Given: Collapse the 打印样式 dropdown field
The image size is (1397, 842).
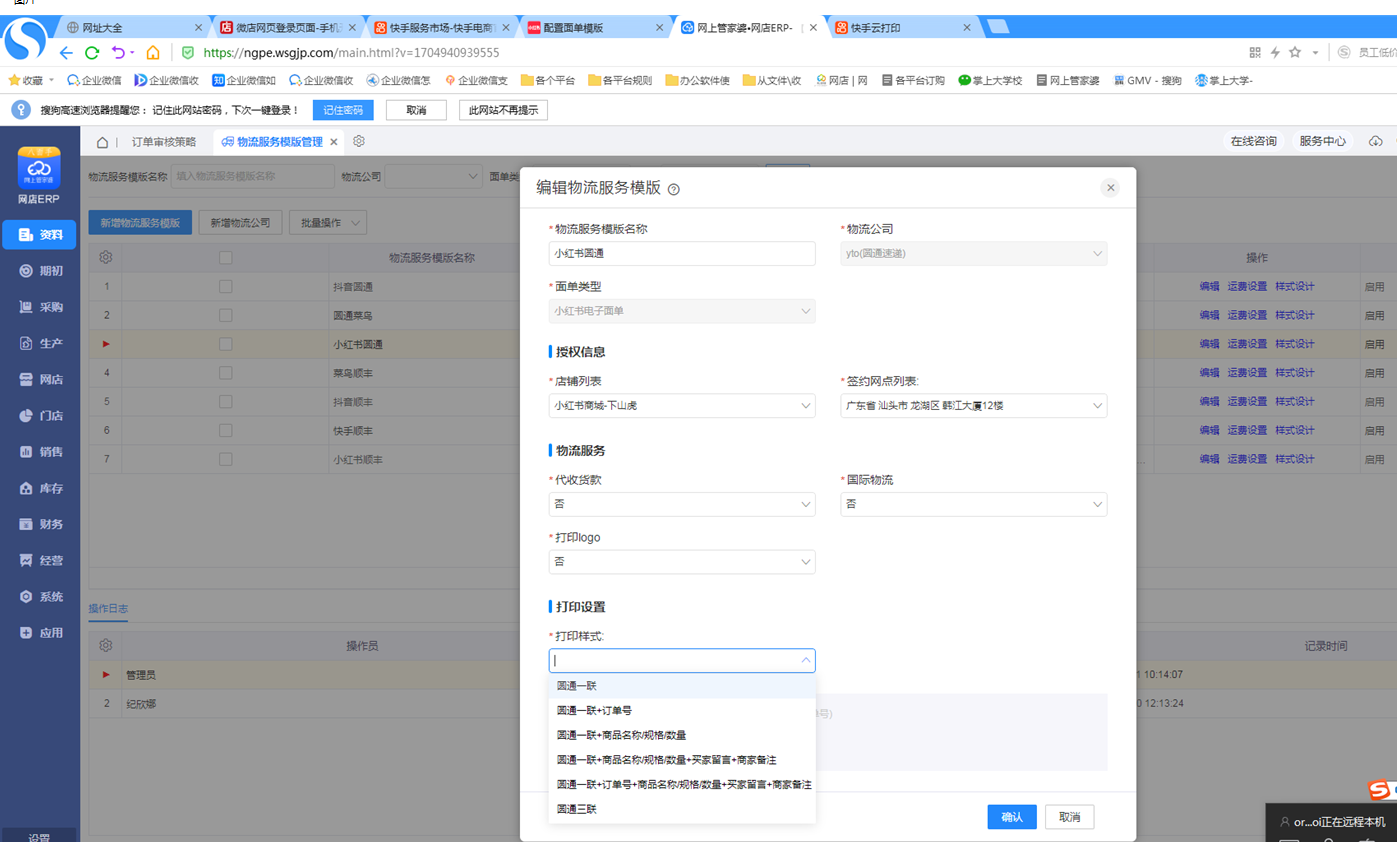Looking at the screenshot, I should point(682,660).
